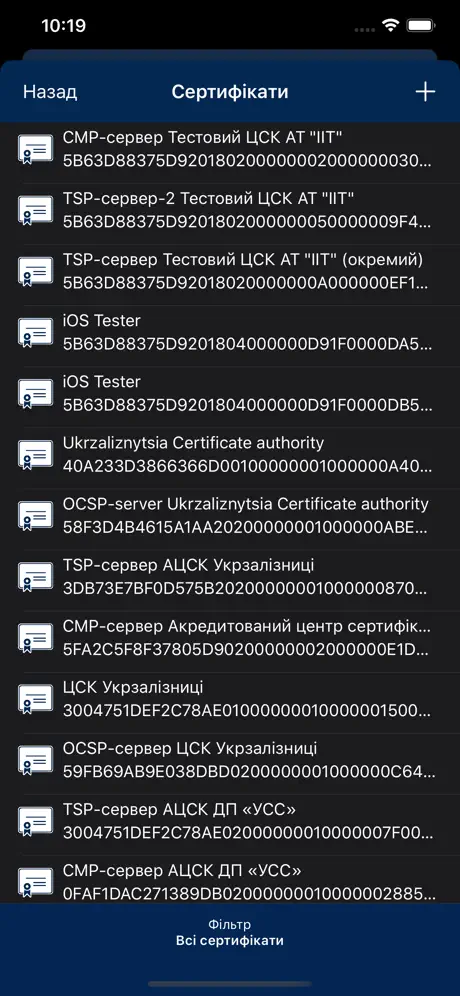
Task: Click the Сертифікати title in header
Action: point(230,92)
